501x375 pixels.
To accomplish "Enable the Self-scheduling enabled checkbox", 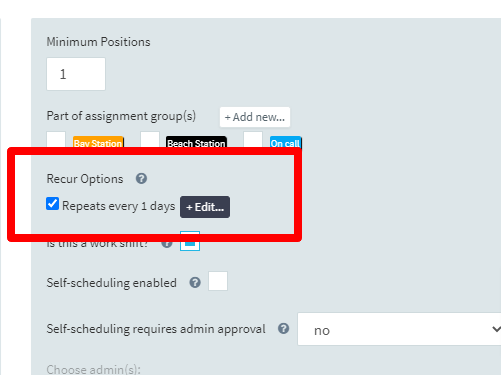I will [x=218, y=281].
